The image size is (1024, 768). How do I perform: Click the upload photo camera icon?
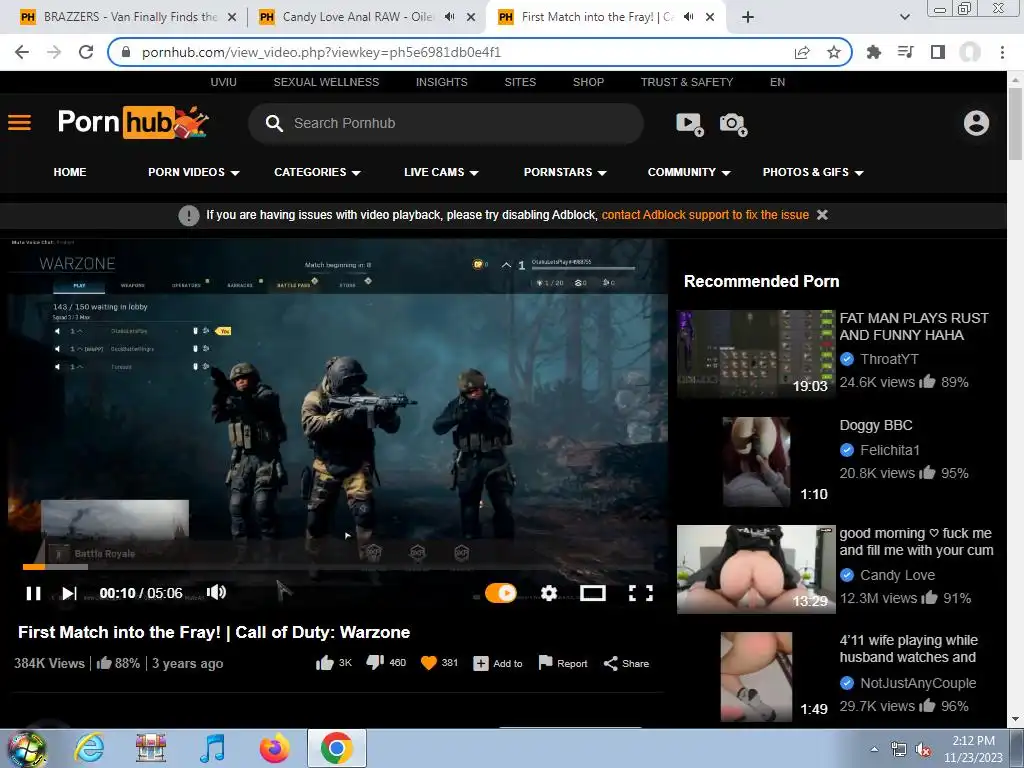pos(733,123)
